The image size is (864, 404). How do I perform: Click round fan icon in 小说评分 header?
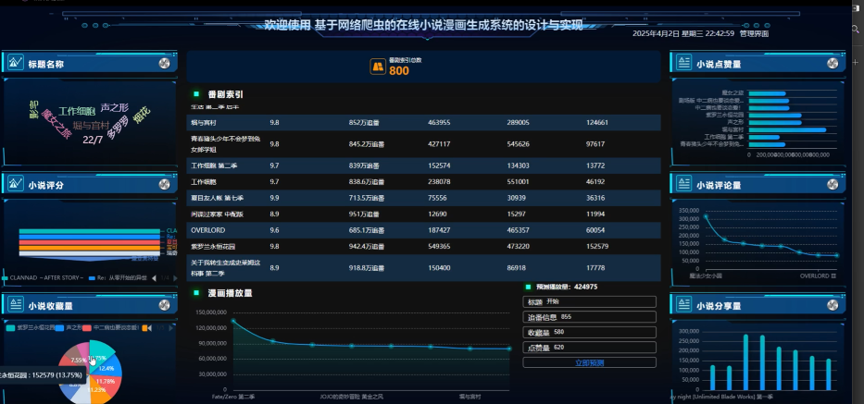click(x=164, y=185)
